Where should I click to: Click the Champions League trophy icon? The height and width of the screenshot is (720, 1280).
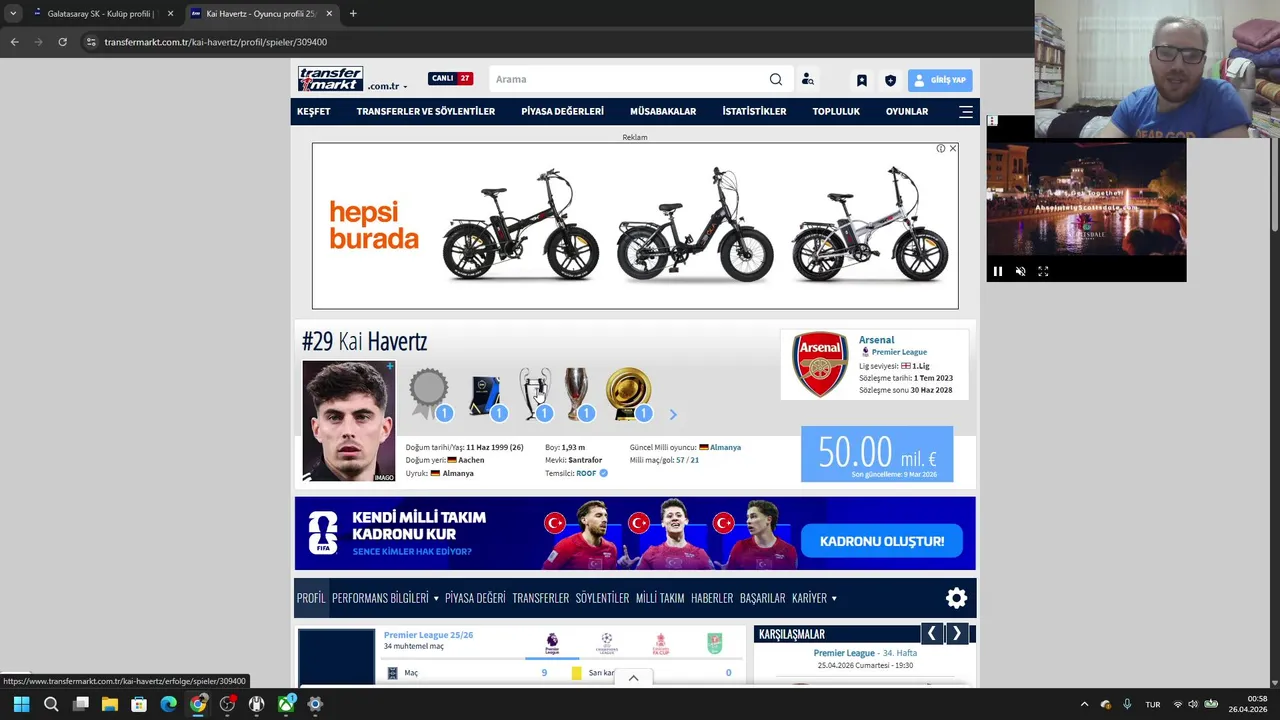pos(535,393)
